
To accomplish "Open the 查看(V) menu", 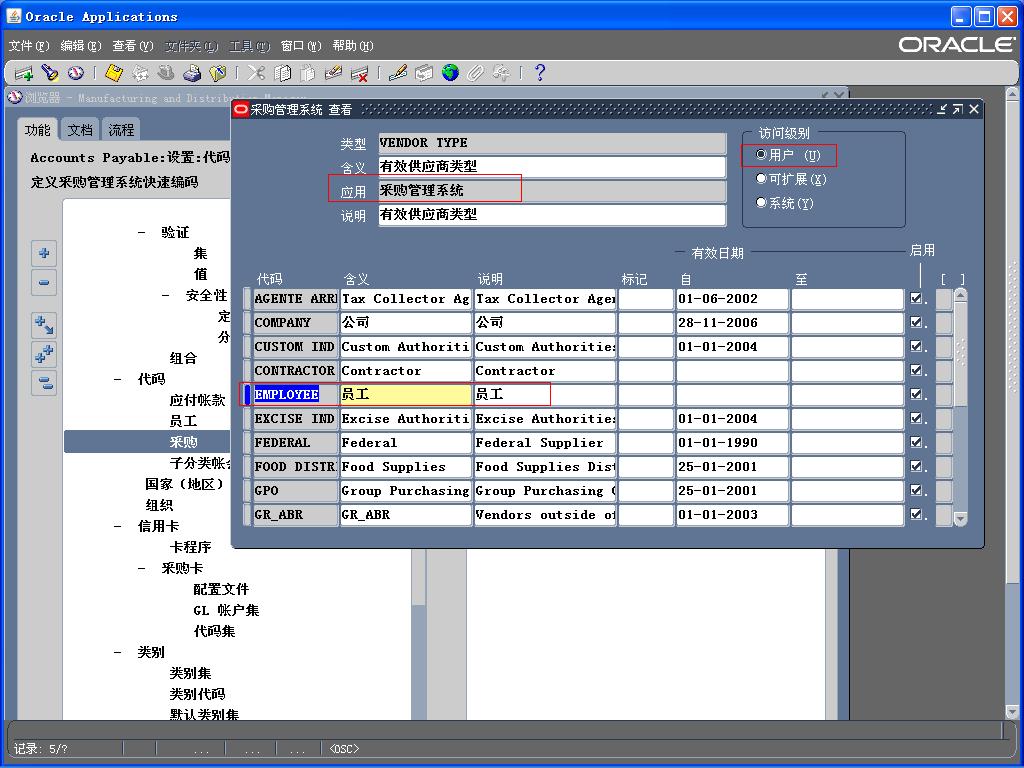I will click(133, 46).
